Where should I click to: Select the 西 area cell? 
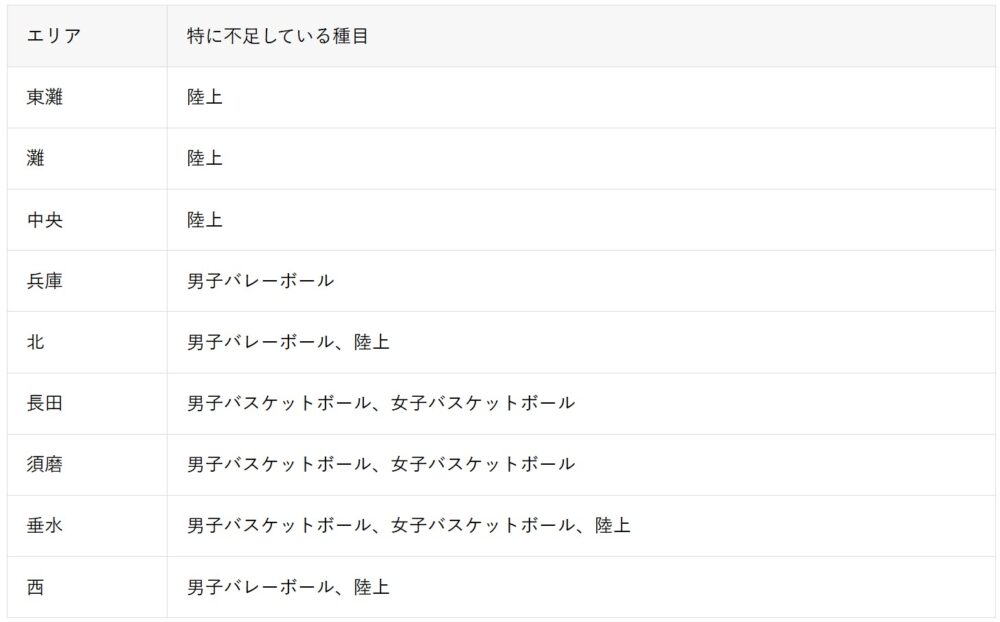click(x=87, y=588)
